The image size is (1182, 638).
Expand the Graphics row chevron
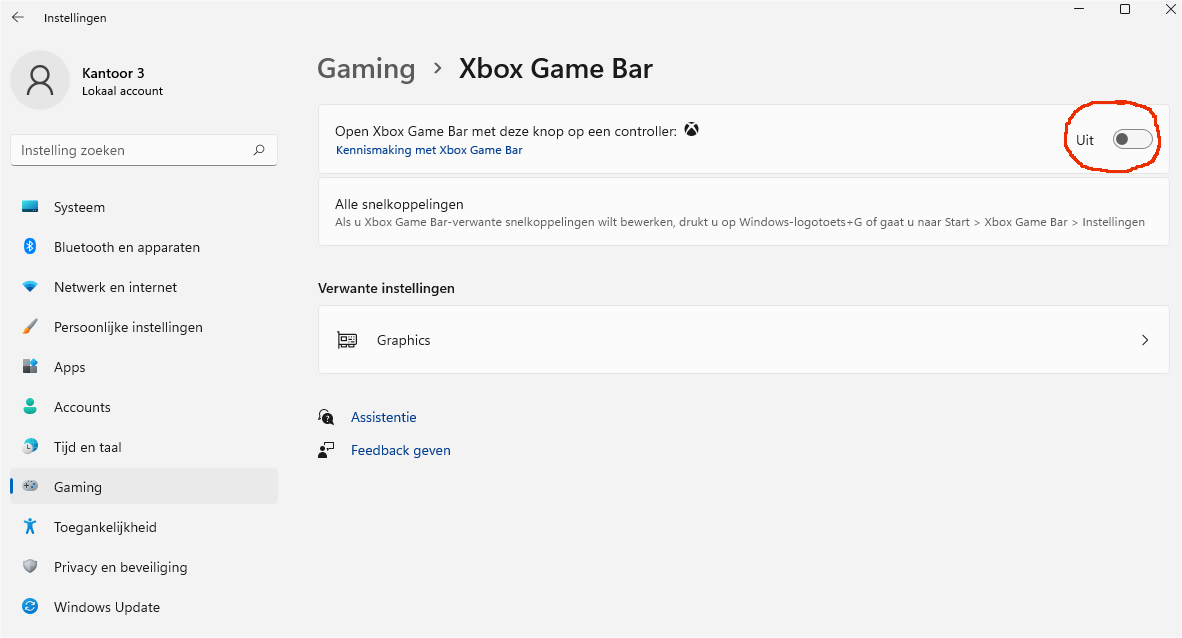pyautogui.click(x=1145, y=340)
